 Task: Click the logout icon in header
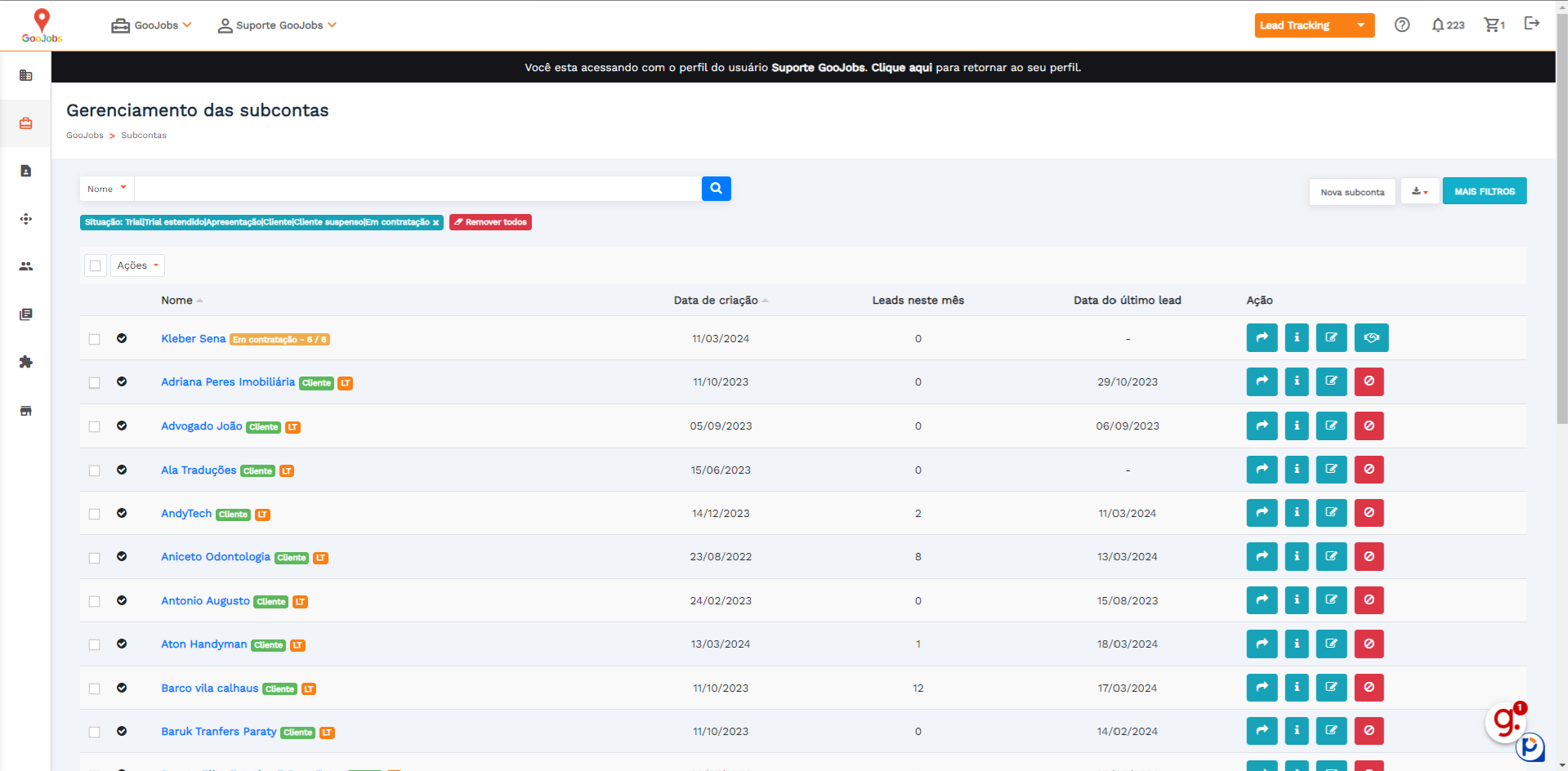point(1532,24)
